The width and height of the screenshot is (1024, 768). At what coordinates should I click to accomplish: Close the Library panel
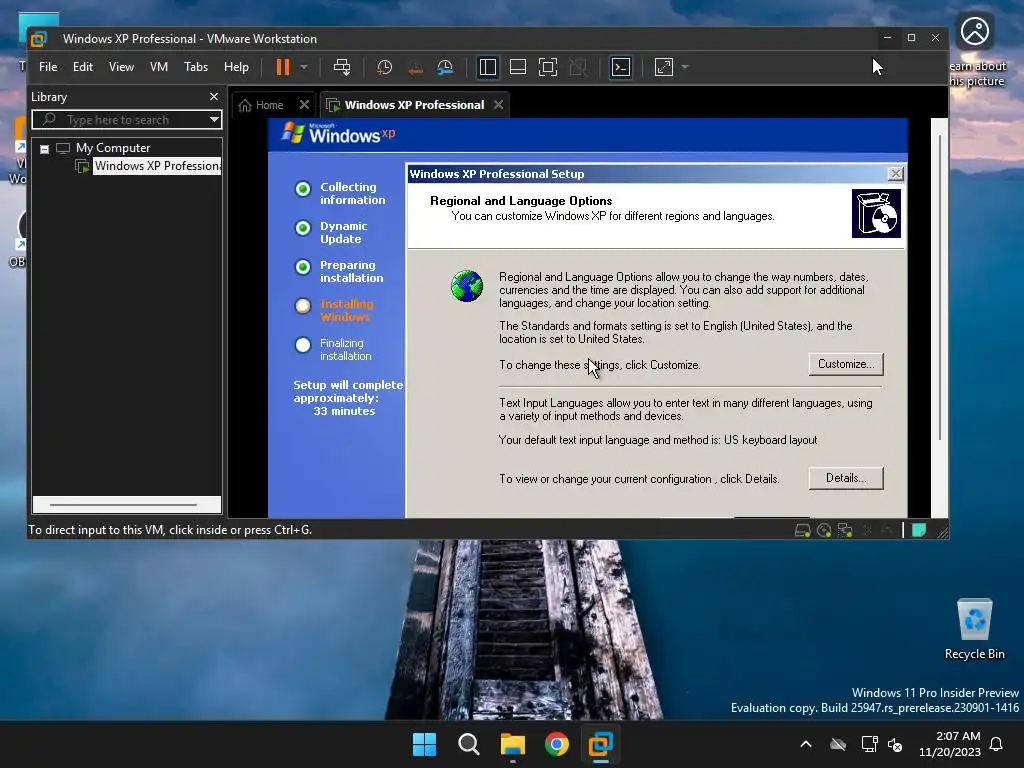pos(214,96)
